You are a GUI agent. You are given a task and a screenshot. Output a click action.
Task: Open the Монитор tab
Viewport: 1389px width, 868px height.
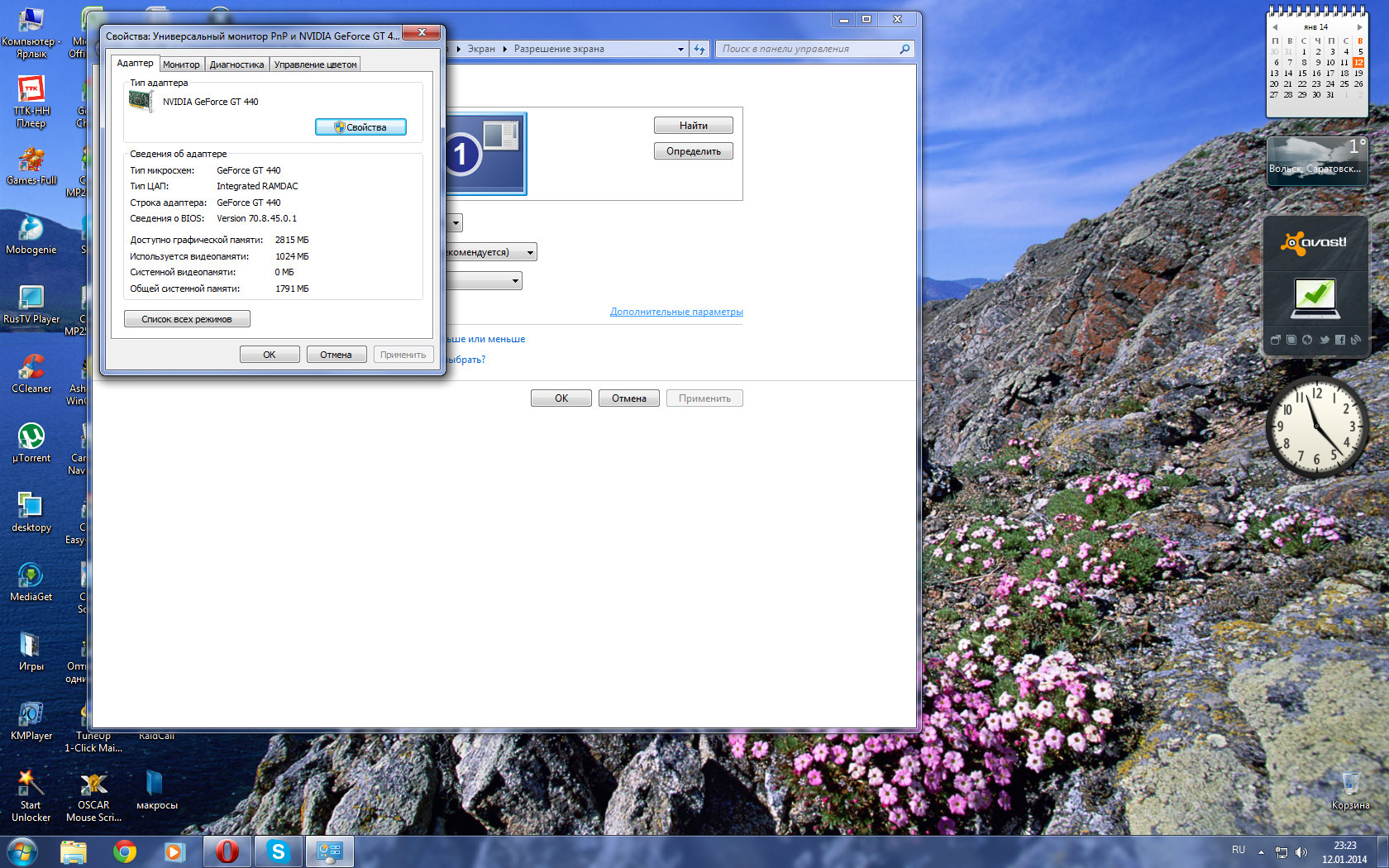click(181, 64)
